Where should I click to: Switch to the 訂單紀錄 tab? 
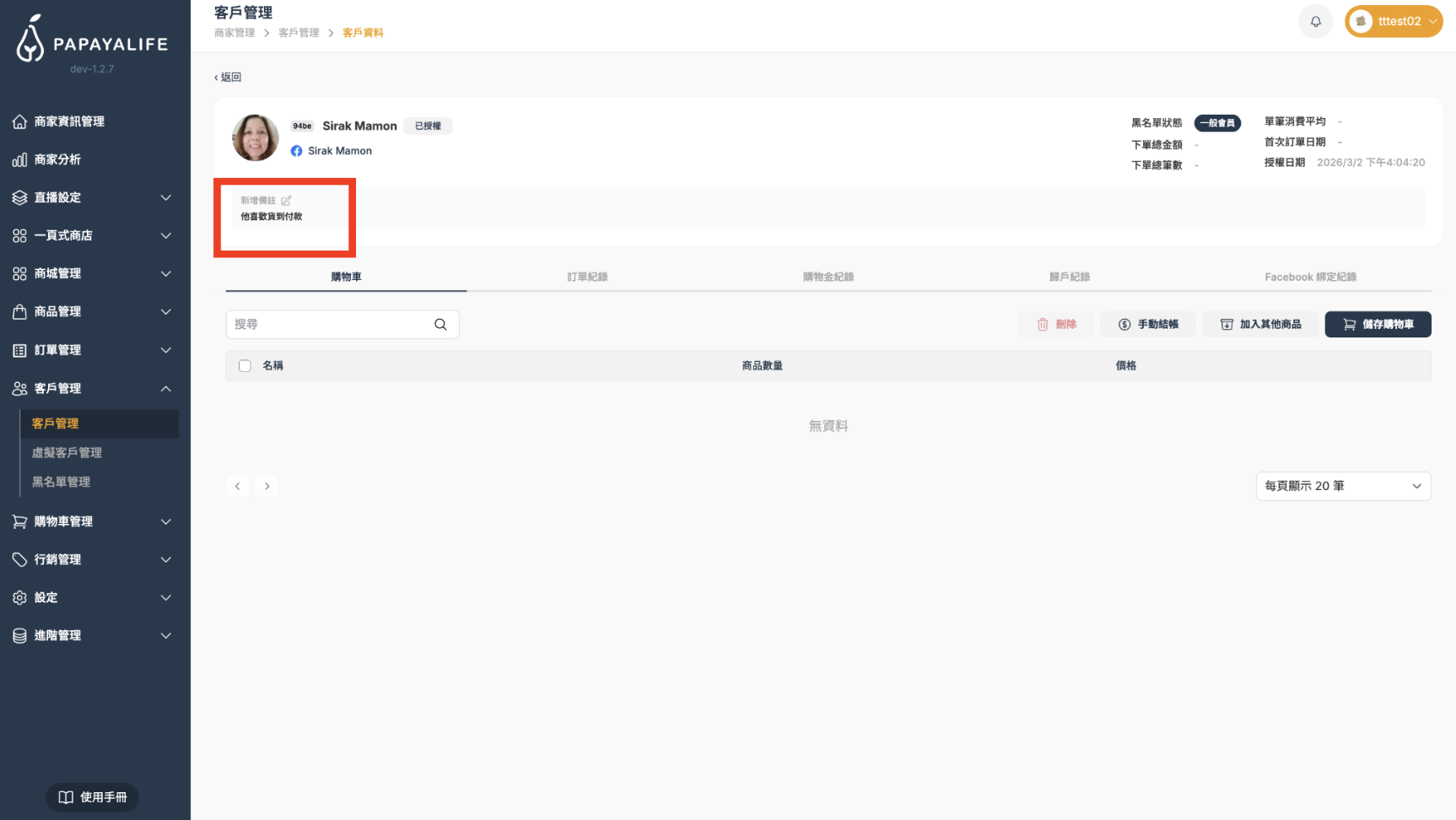[587, 277]
